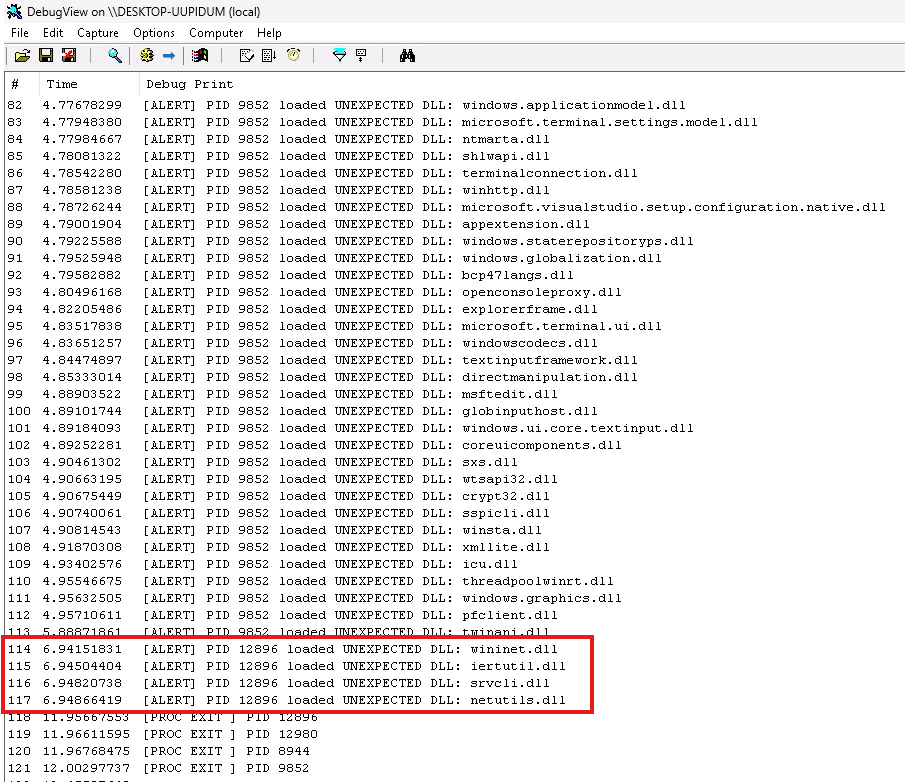This screenshot has height=782, width=905.
Task: Open the Options menu
Action: pos(154,33)
